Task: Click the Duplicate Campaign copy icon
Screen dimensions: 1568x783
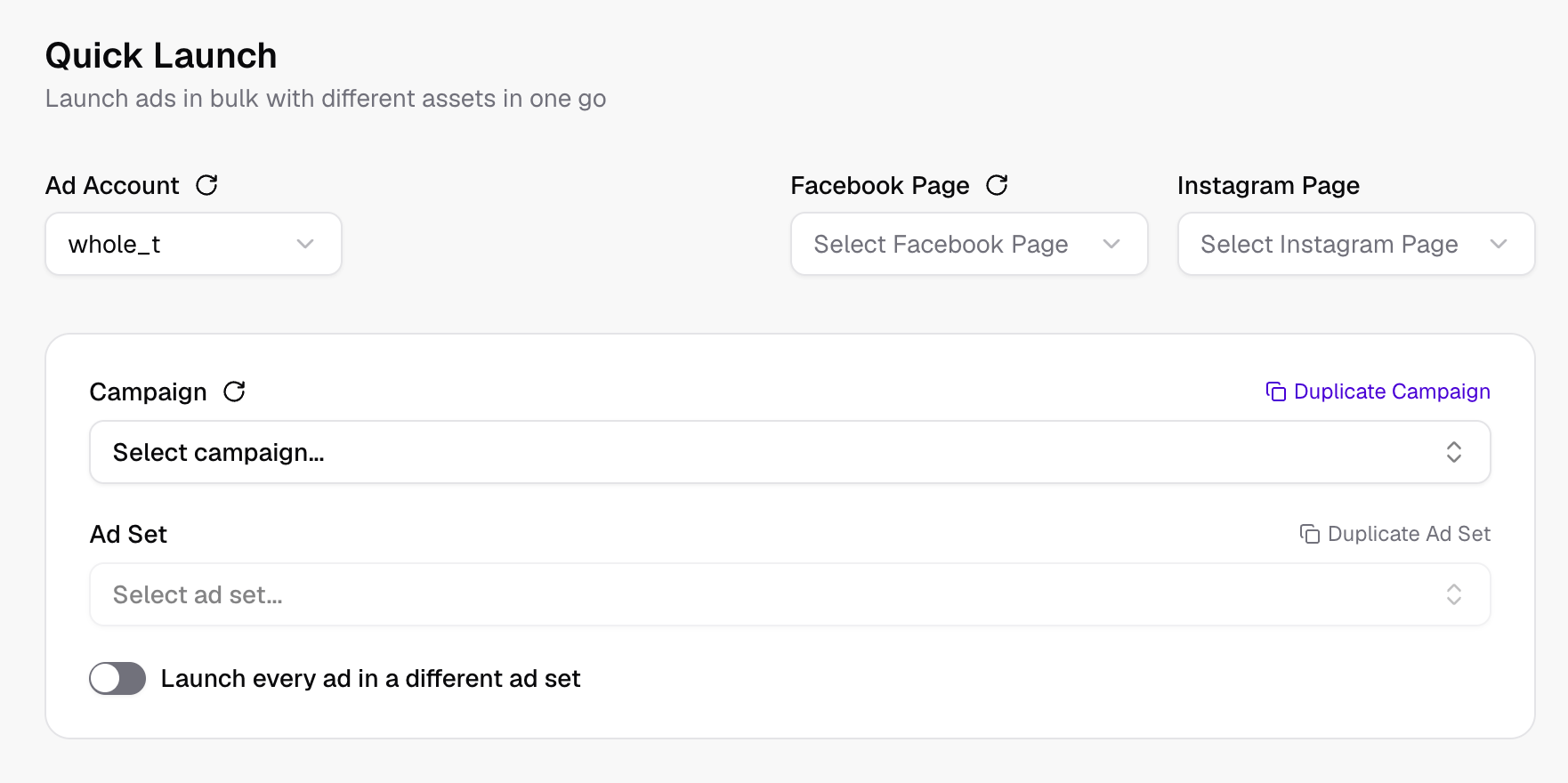Action: click(1276, 391)
